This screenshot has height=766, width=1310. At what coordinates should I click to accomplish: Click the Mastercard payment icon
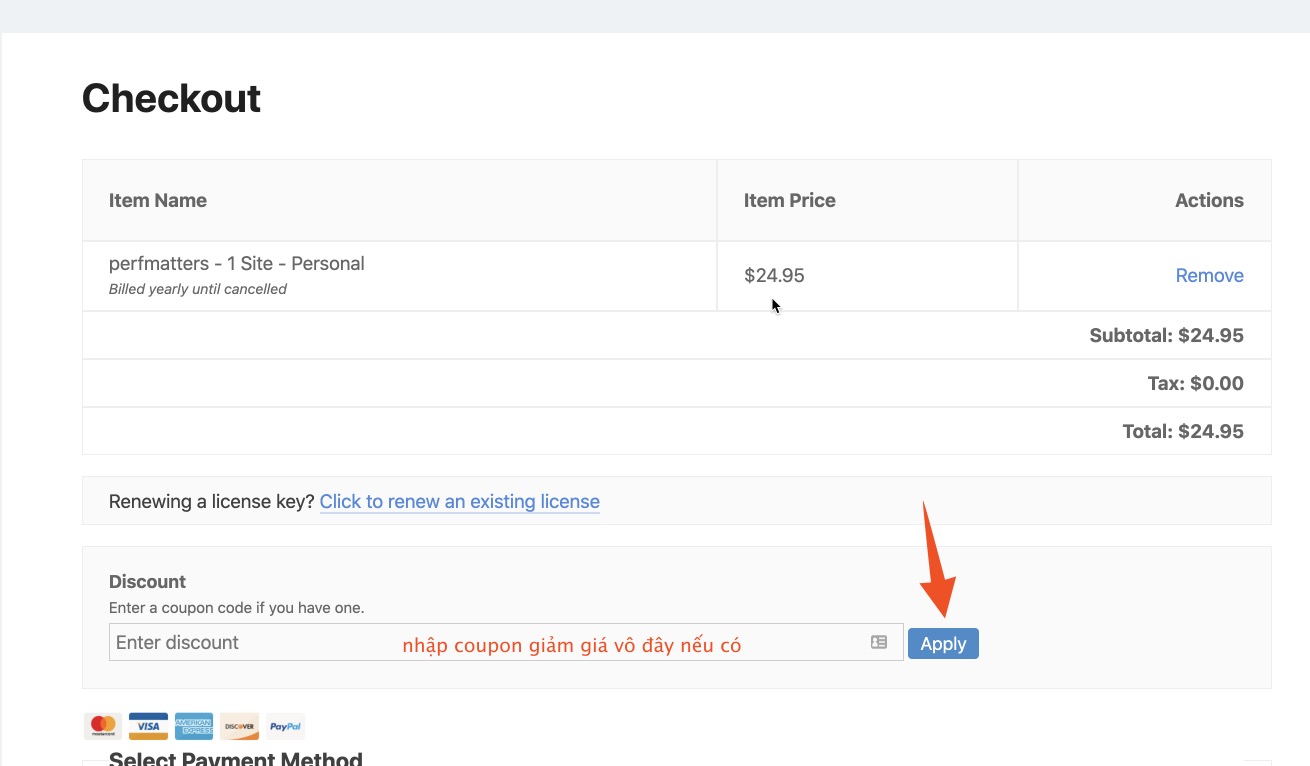coord(102,726)
